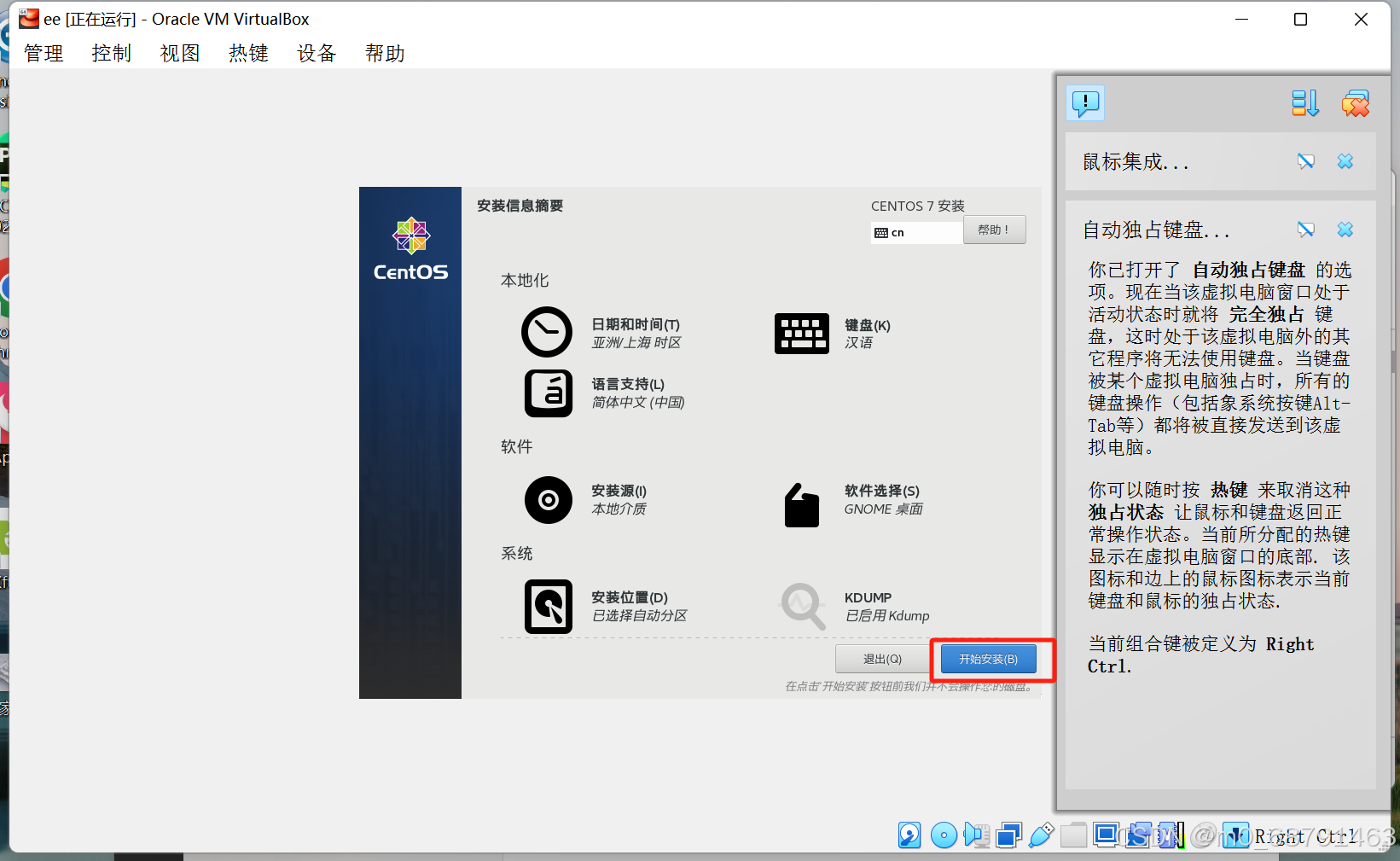Click the notification center speech bubble icon

coord(1085,103)
